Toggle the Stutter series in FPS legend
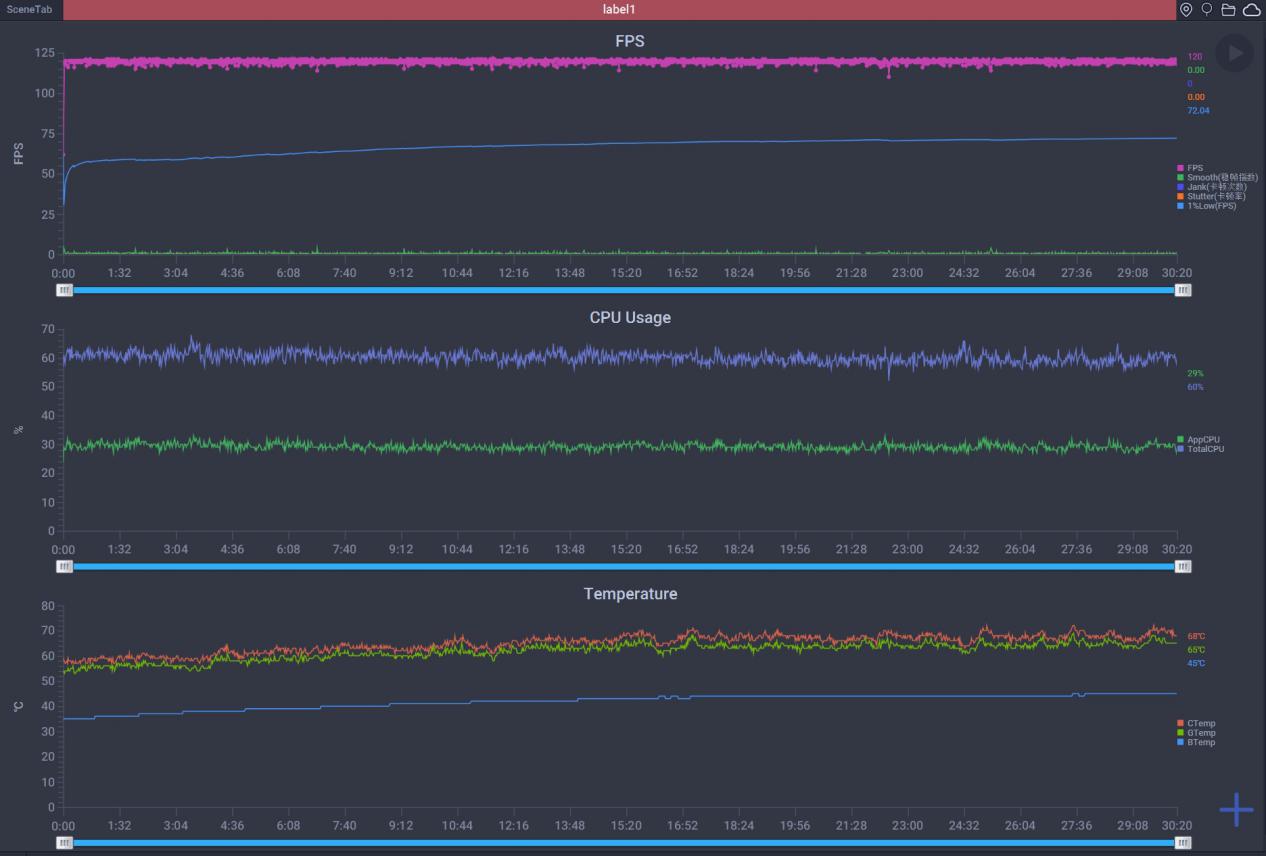 [x=1211, y=196]
